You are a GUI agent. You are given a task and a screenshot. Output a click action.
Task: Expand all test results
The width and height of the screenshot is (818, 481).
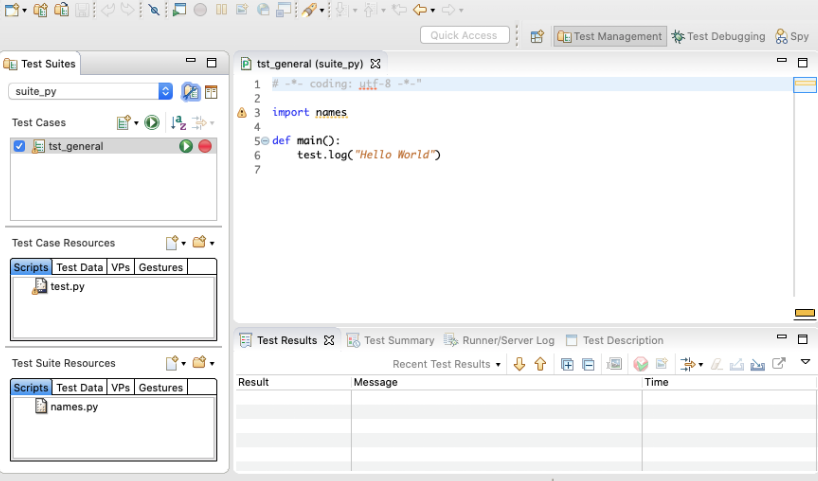pyautogui.click(x=567, y=364)
